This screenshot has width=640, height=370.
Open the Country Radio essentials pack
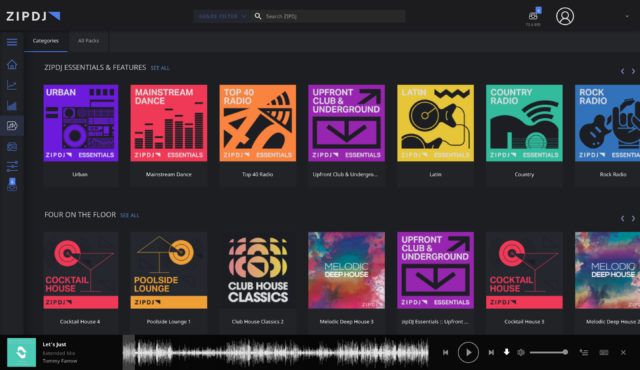tap(524, 123)
